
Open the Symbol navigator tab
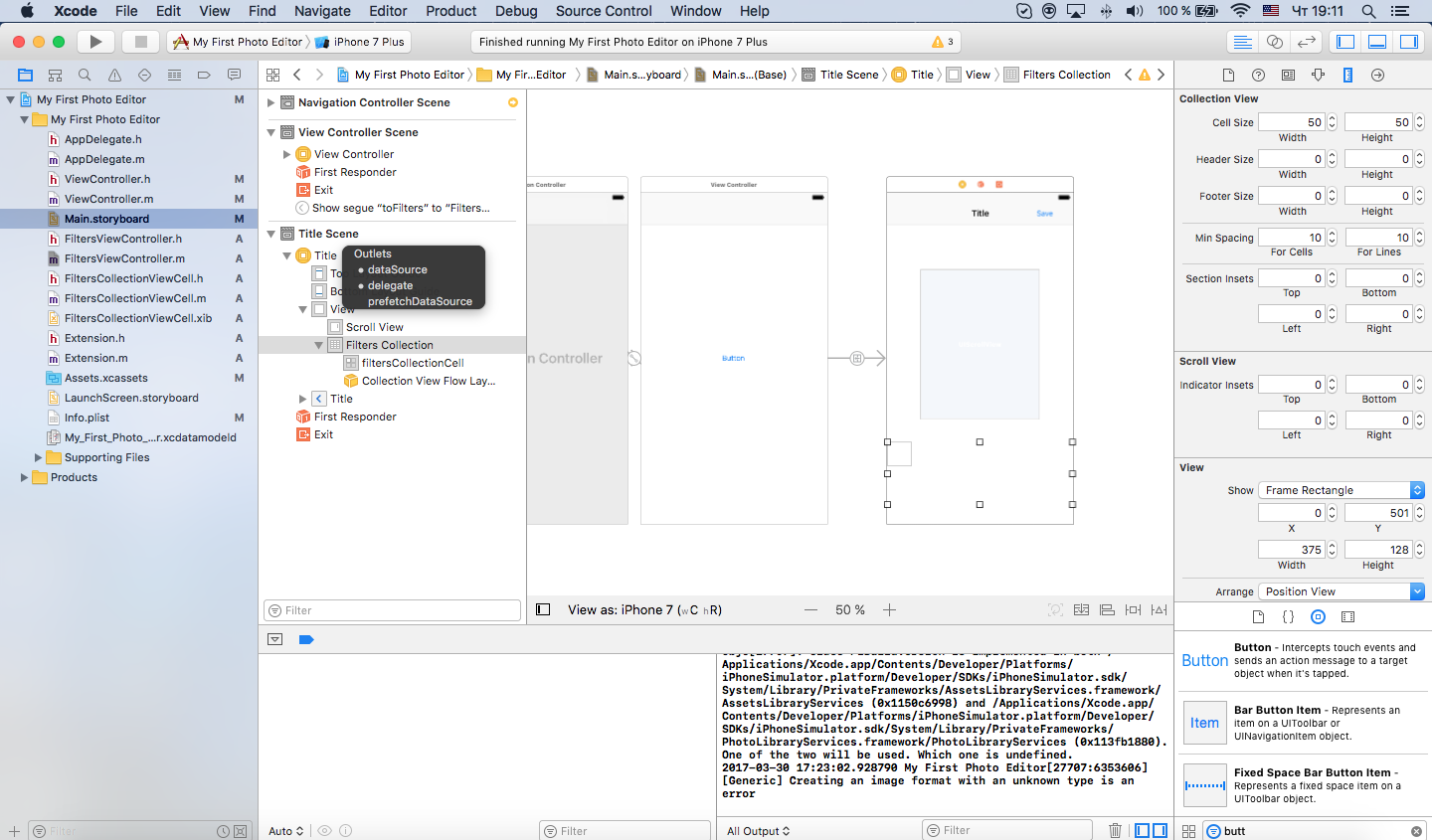click(x=55, y=75)
